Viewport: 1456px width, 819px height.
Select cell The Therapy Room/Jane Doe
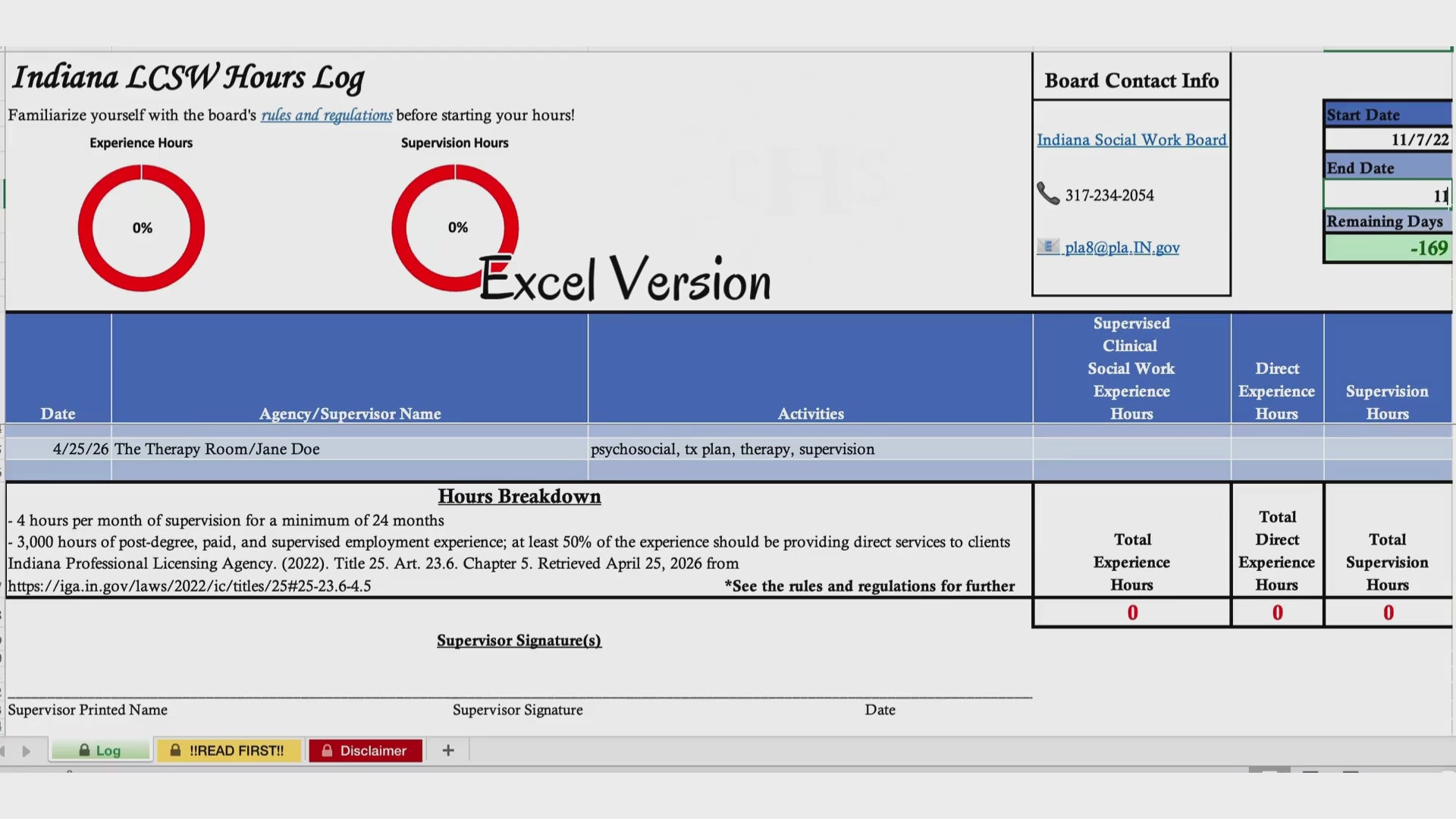click(350, 449)
